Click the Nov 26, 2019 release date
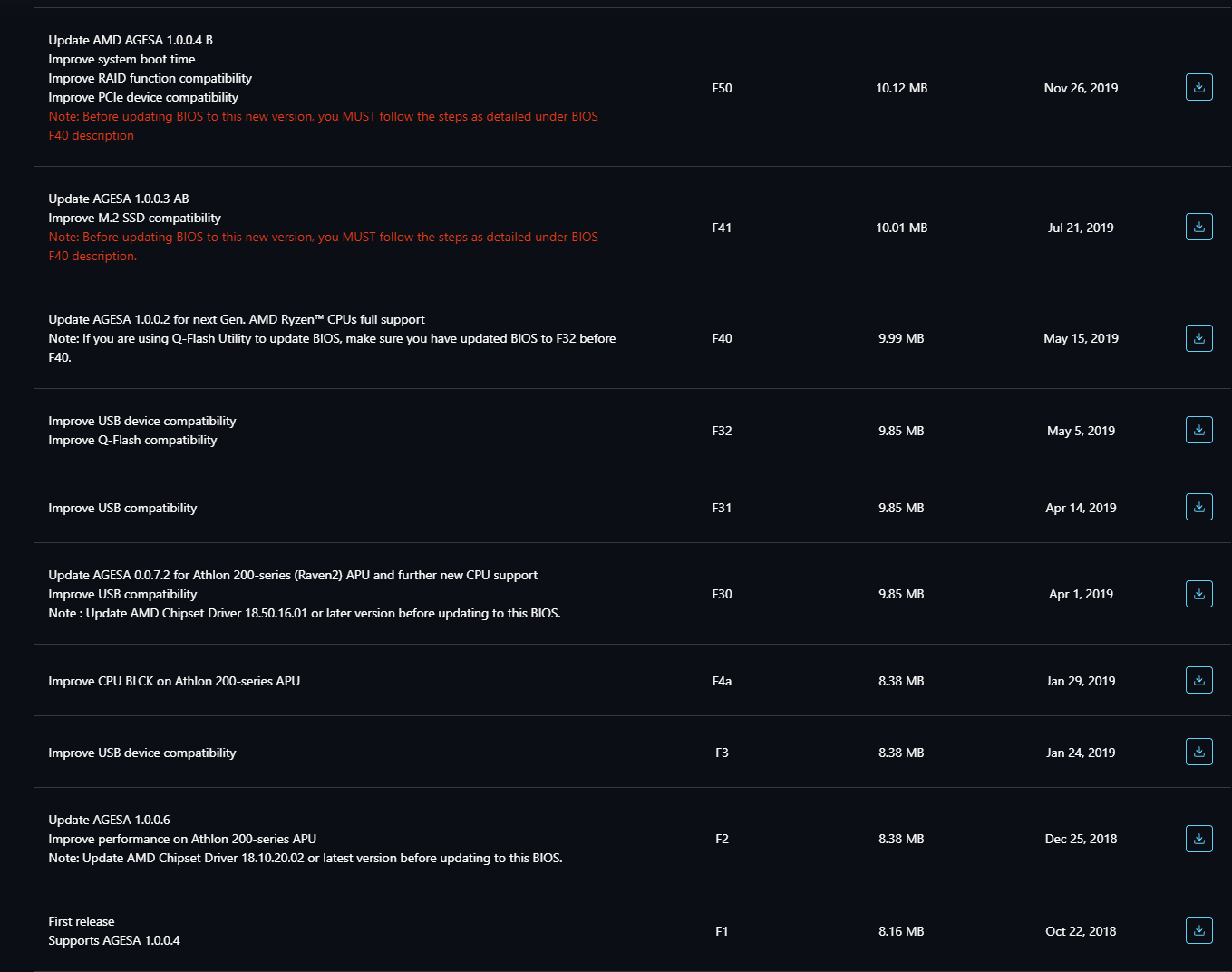The image size is (1232, 972). (1081, 88)
